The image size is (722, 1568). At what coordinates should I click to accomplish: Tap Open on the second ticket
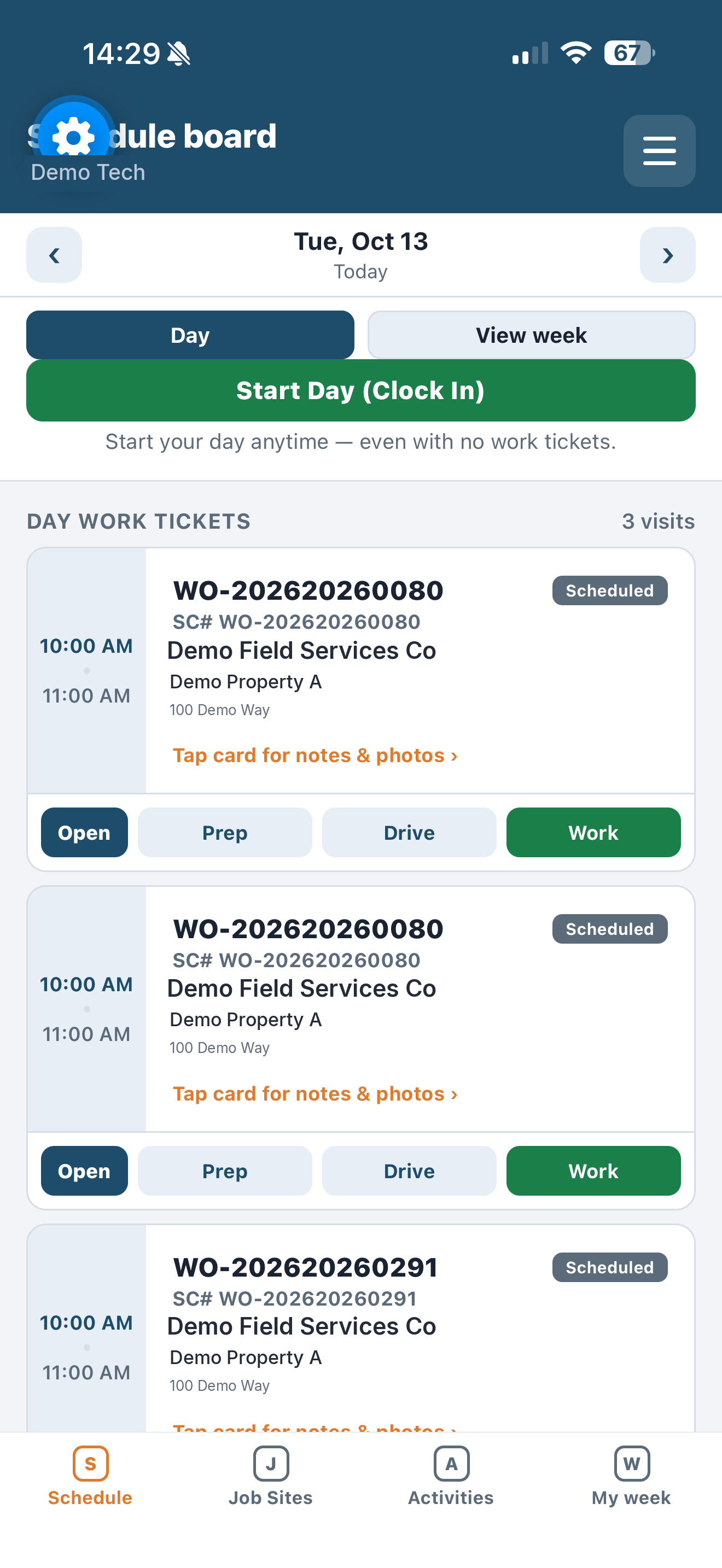[x=84, y=1171]
